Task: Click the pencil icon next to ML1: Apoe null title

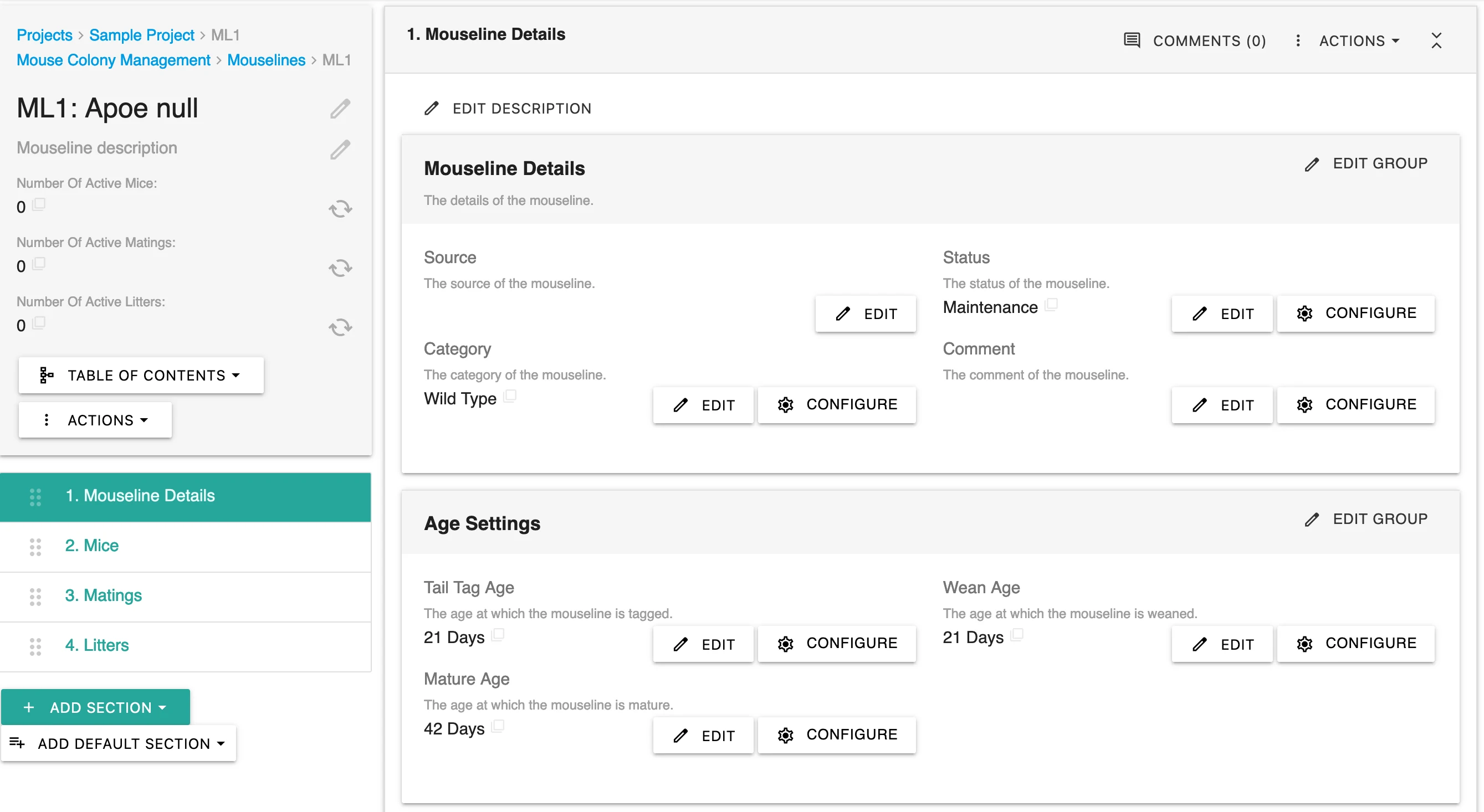Action: [x=340, y=108]
